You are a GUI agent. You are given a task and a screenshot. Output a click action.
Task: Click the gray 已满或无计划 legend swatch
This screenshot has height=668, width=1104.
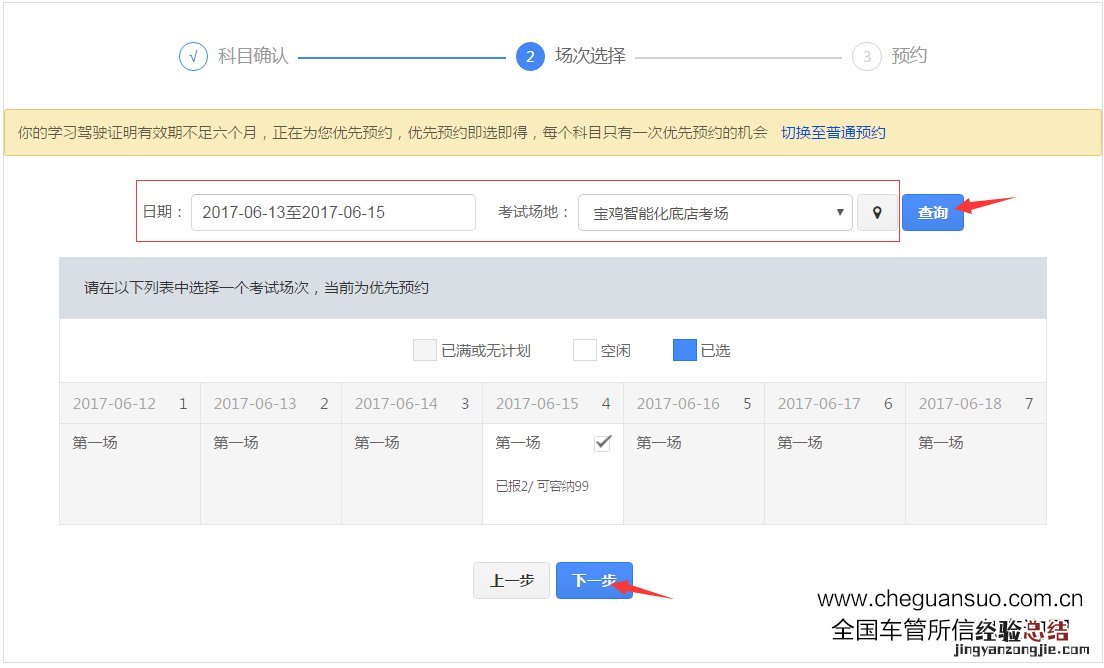[x=424, y=350]
